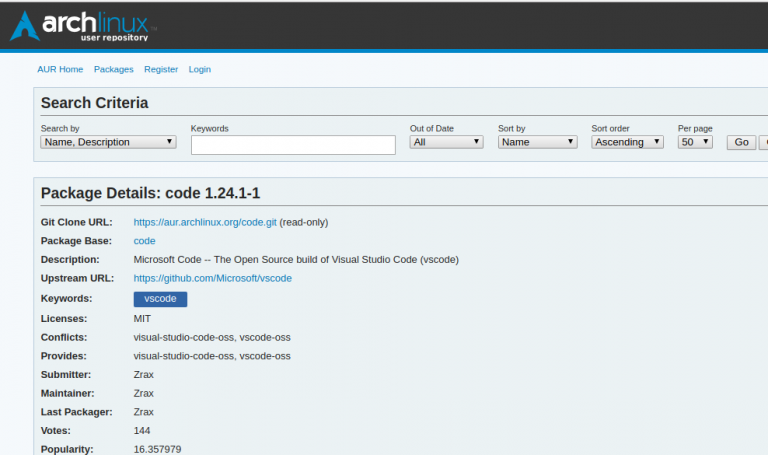Change the Per page 50 dropdown
This screenshot has height=455, width=768.
[695, 142]
